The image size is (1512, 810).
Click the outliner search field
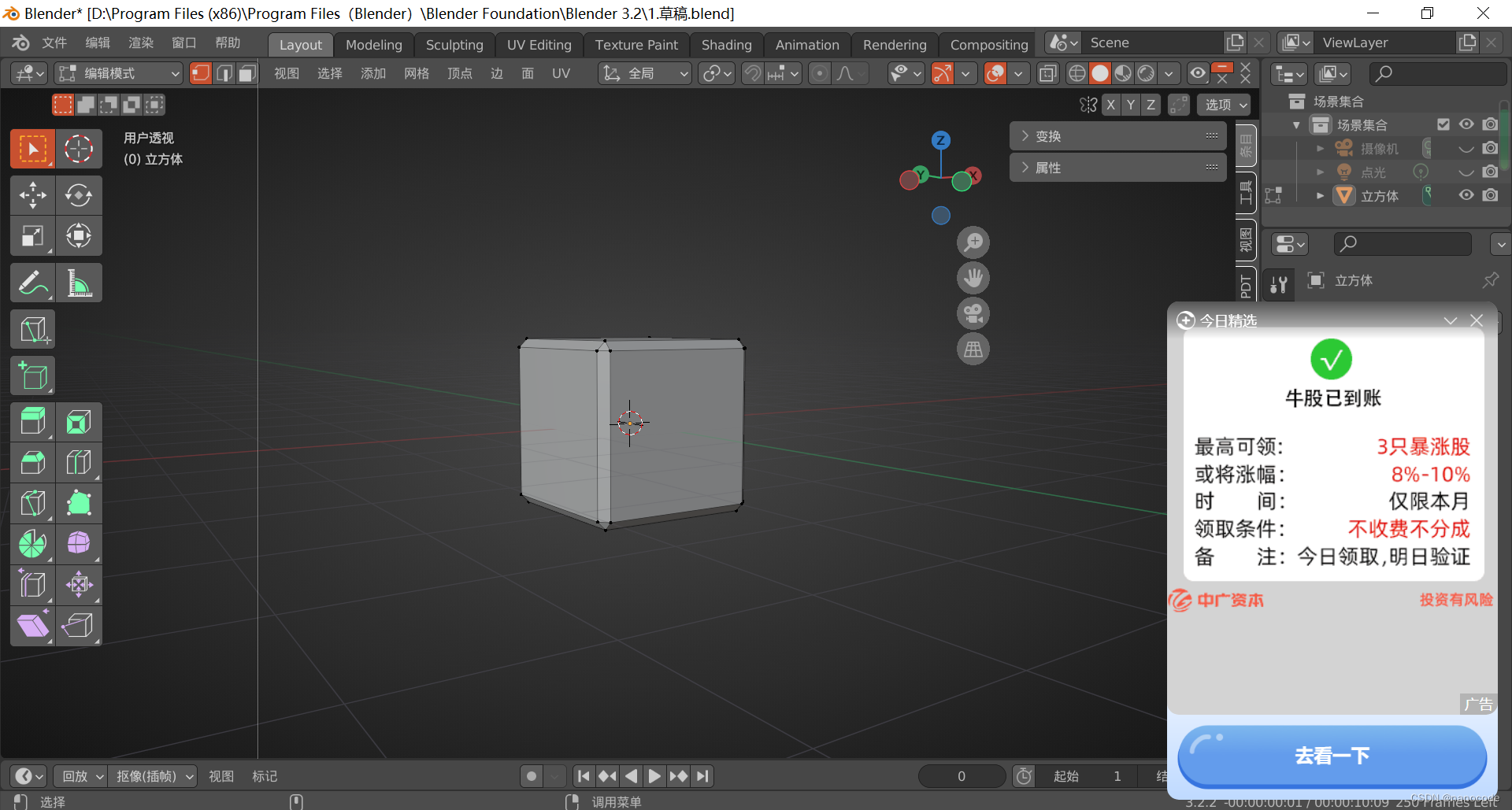tap(1438, 73)
